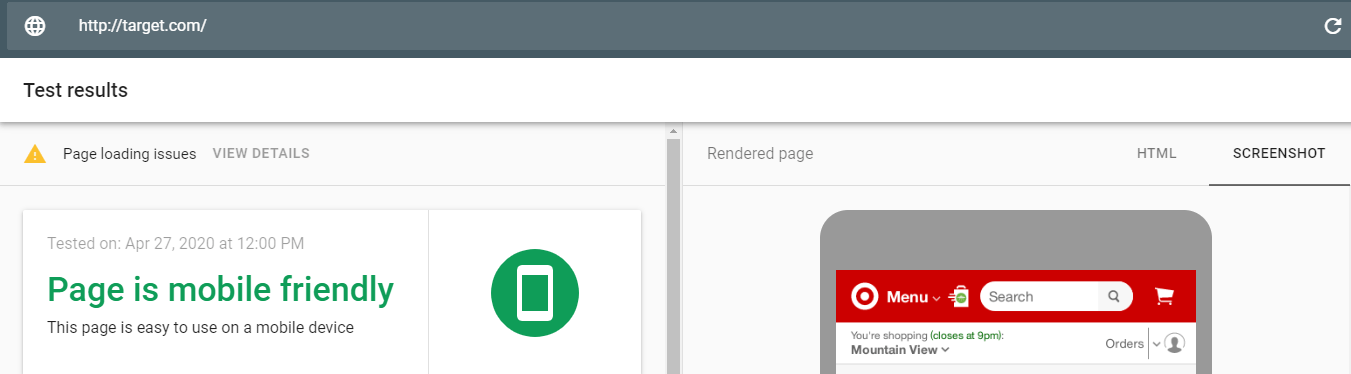Viewport: 1351px width, 374px height.
Task: Click the 'closes at 9pm' text
Action: point(966,336)
